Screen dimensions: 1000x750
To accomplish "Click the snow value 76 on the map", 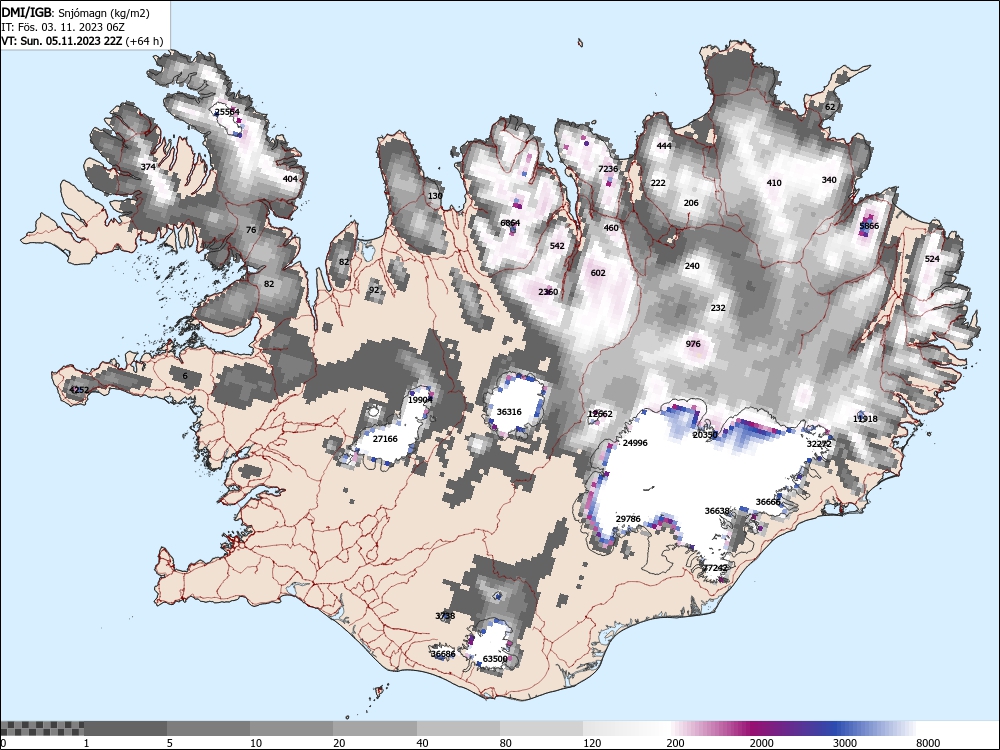I will click(x=251, y=230).
